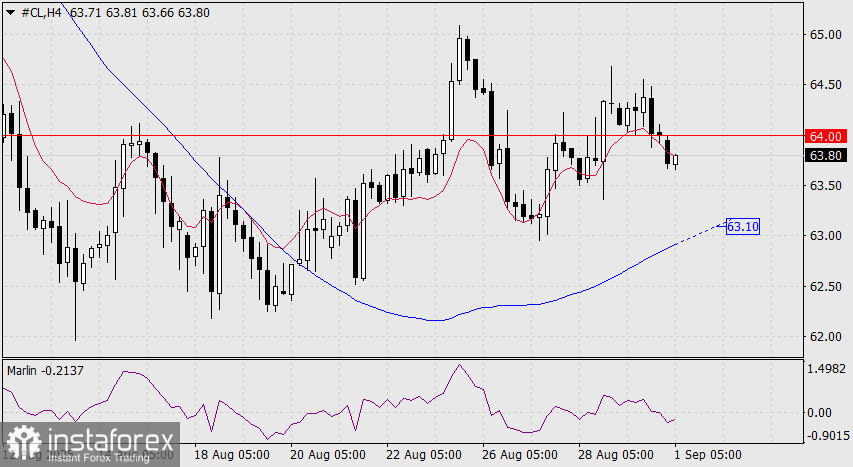
Task: Select the 0.00 oscillator scale value
Action: 819,413
